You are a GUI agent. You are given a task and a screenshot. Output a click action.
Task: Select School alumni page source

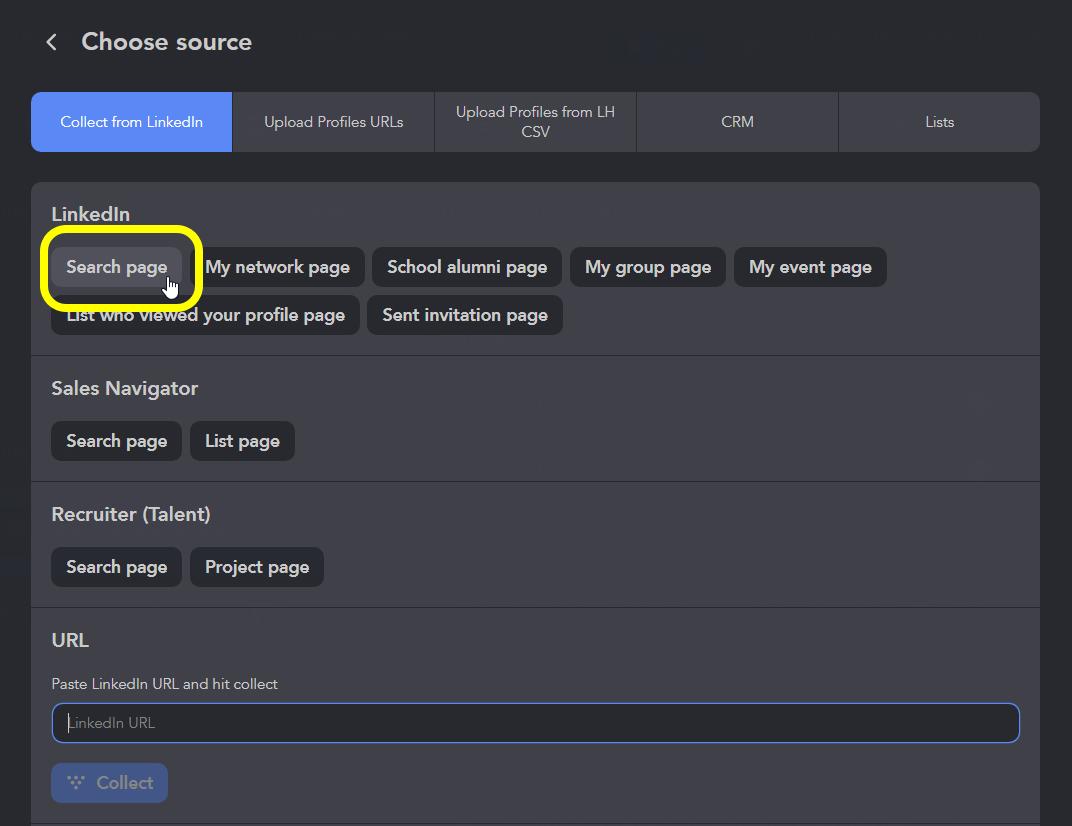pos(467,267)
